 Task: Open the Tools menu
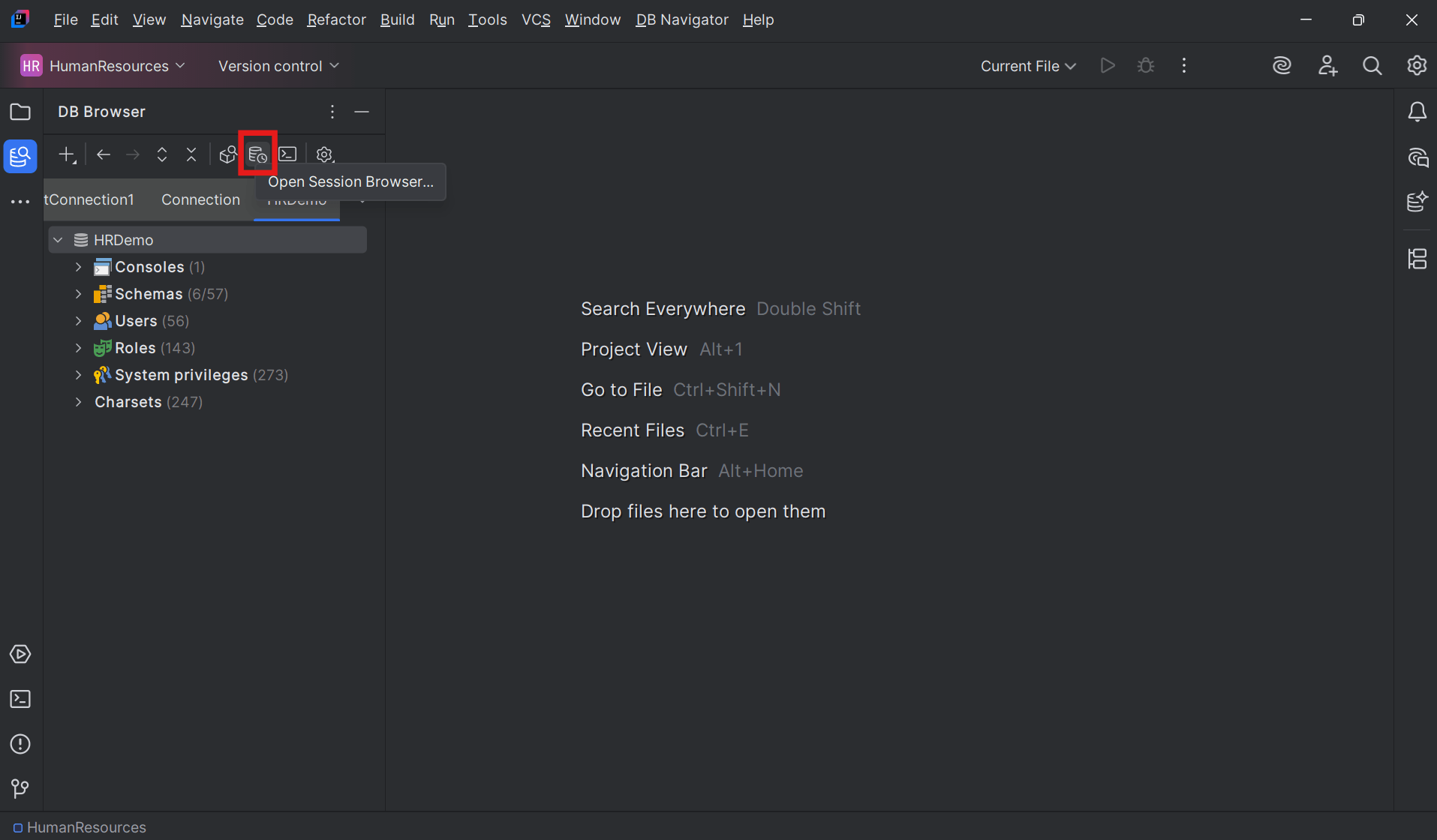pyautogui.click(x=488, y=20)
